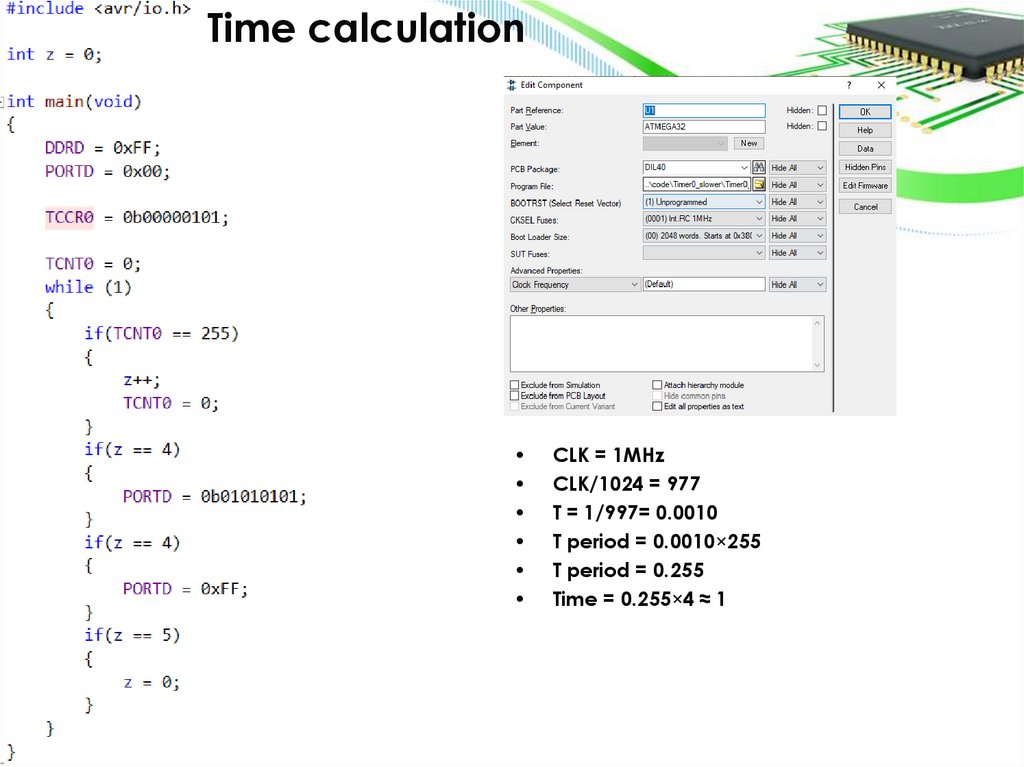Click the Data button

coord(865,148)
